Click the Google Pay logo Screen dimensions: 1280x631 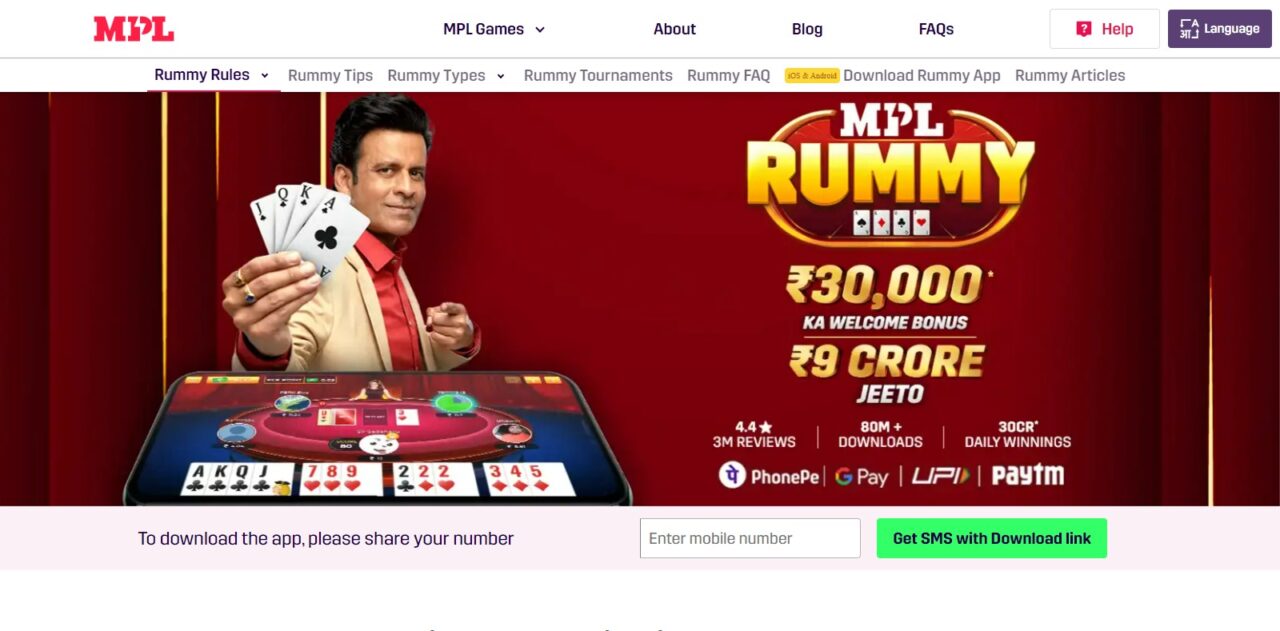[x=862, y=476]
